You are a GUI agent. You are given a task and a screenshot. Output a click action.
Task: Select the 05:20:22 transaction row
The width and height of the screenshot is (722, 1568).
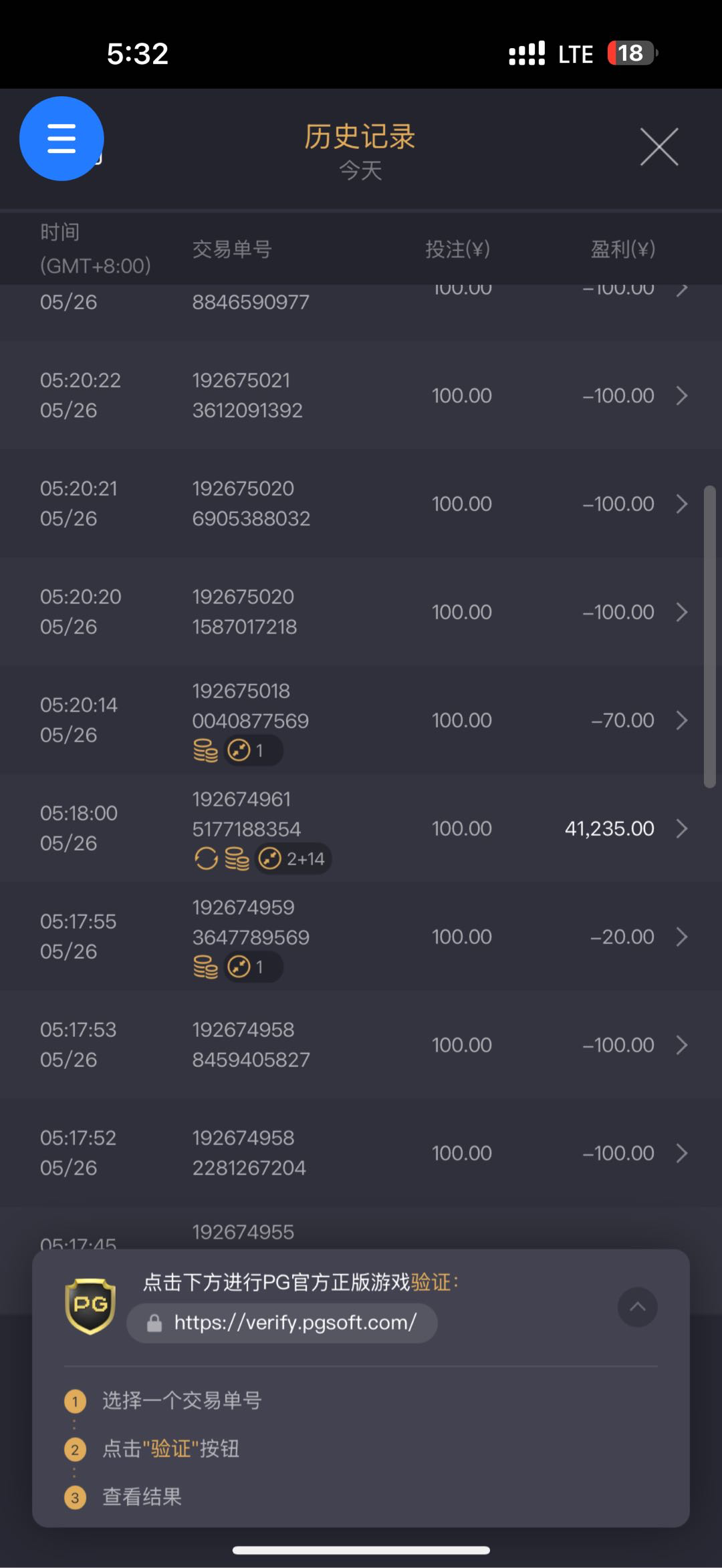(x=361, y=396)
